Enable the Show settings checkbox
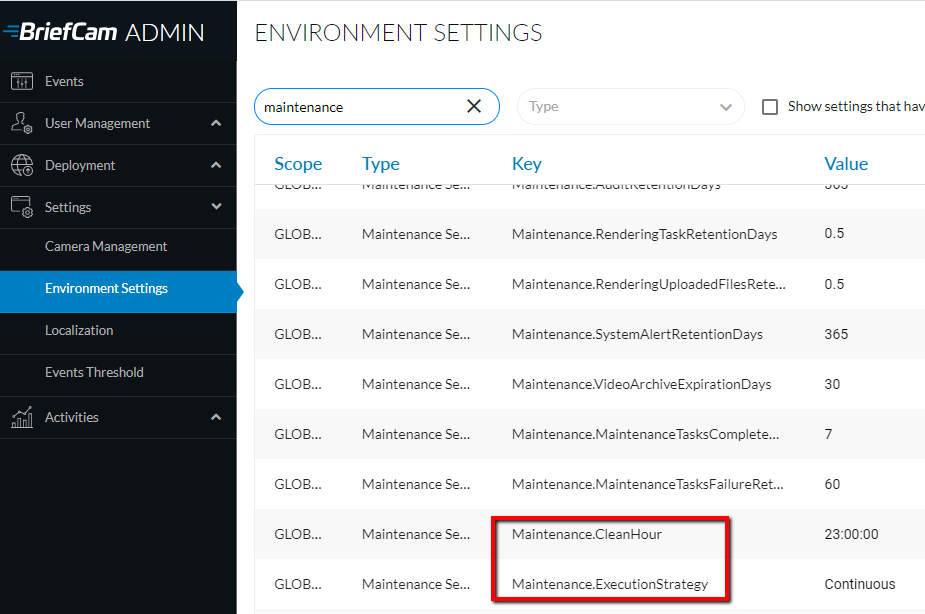This screenshot has height=614, width=925. pyautogui.click(x=770, y=107)
